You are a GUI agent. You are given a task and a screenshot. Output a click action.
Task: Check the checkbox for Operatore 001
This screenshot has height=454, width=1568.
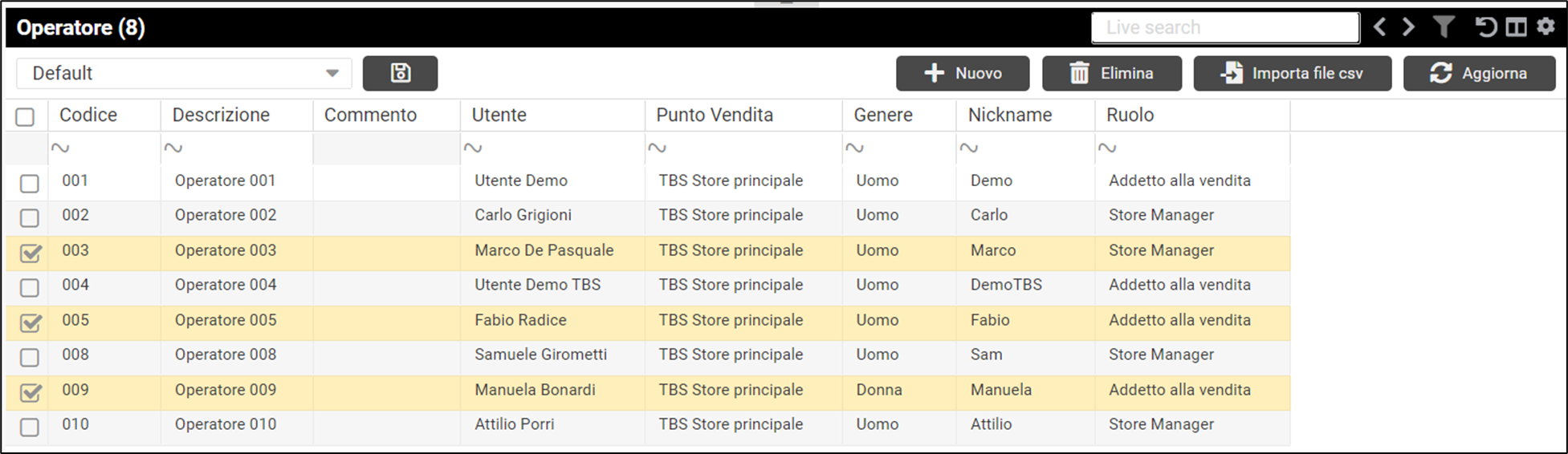click(30, 184)
